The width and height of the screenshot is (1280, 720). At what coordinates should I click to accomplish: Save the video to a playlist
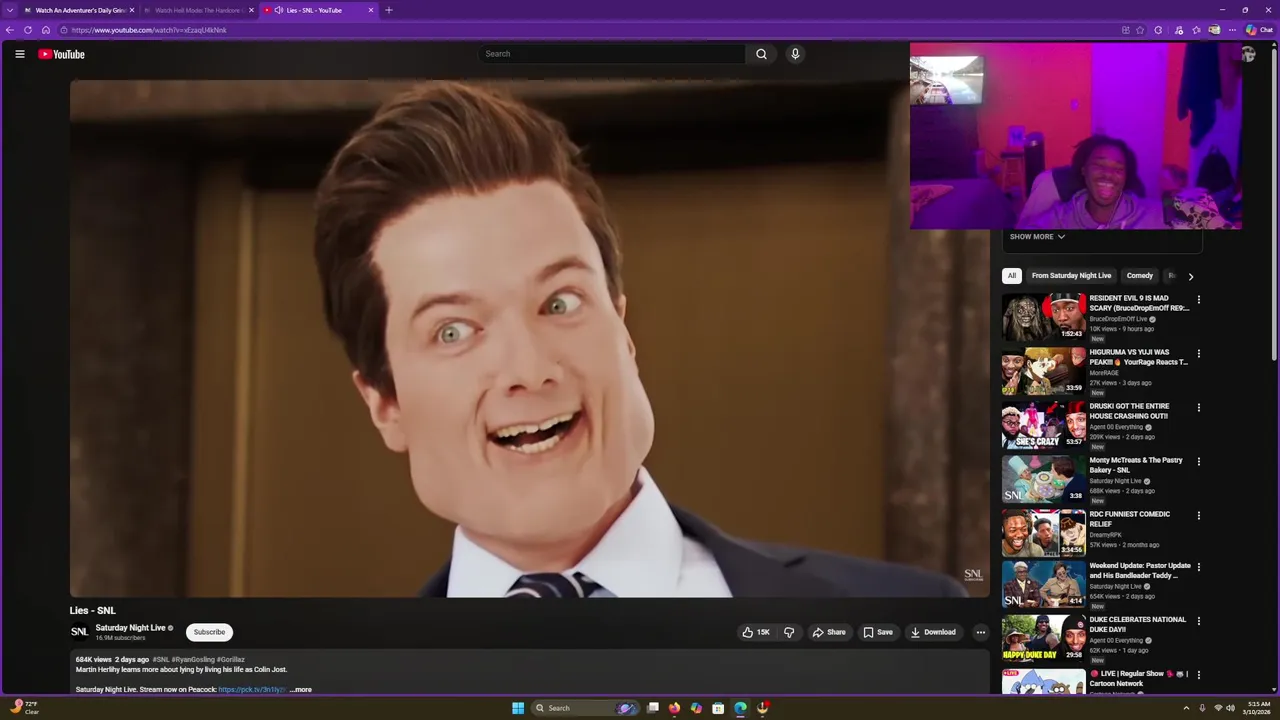(x=878, y=632)
